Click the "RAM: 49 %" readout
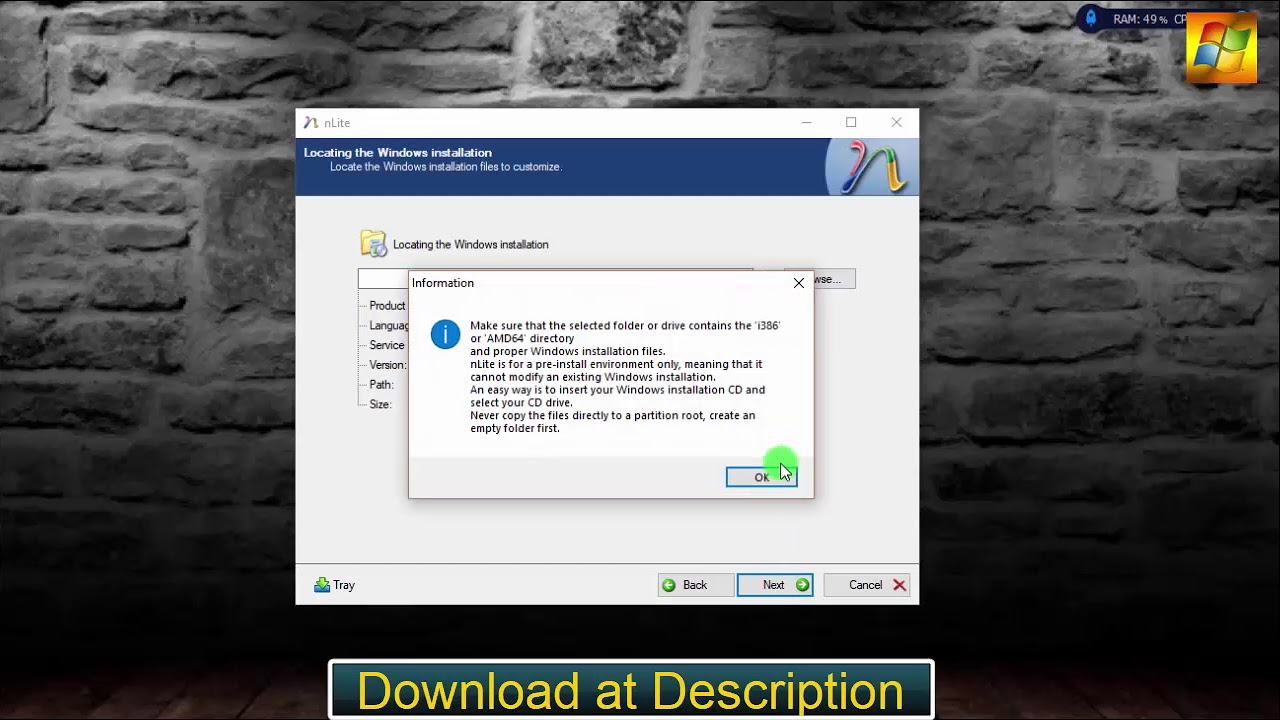Image resolution: width=1280 pixels, height=720 pixels. coord(1140,19)
